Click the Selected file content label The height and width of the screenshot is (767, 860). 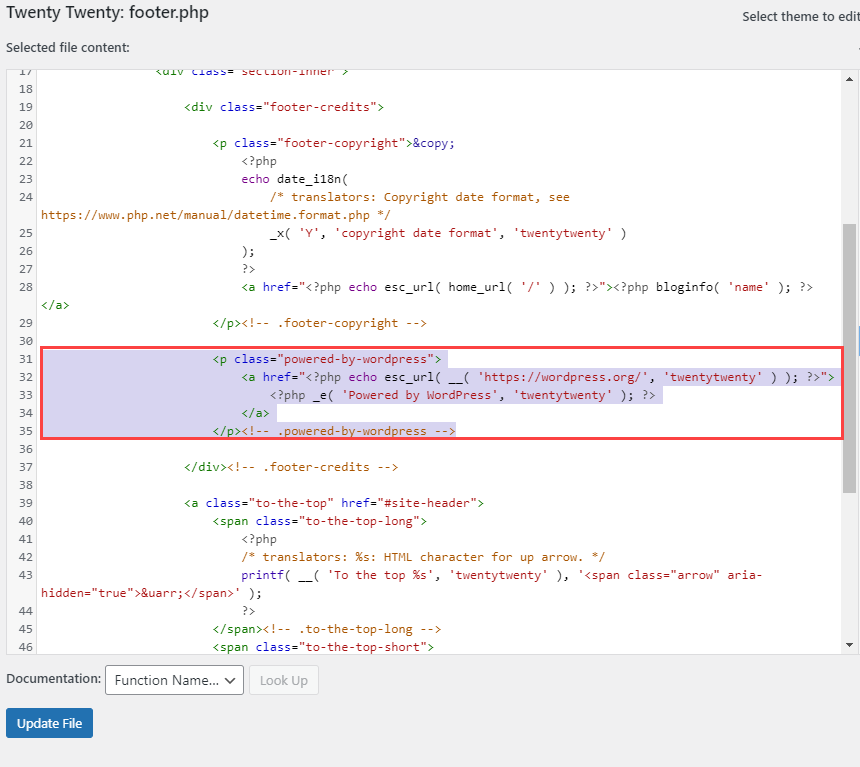point(65,47)
